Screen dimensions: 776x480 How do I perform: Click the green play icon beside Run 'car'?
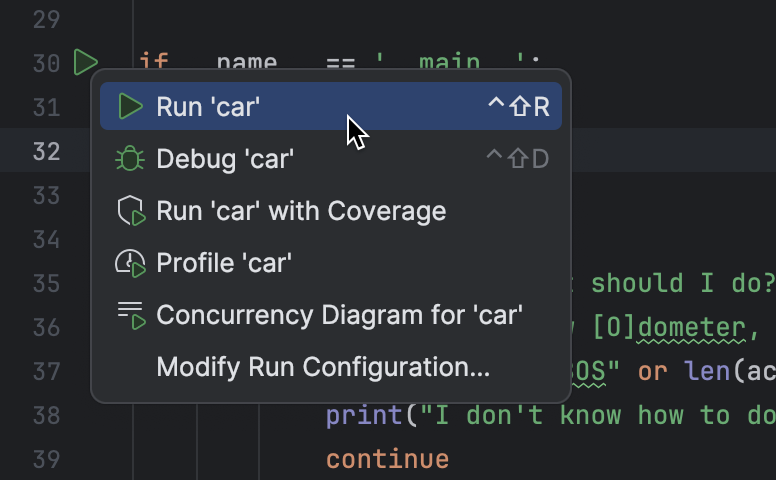[x=130, y=107]
